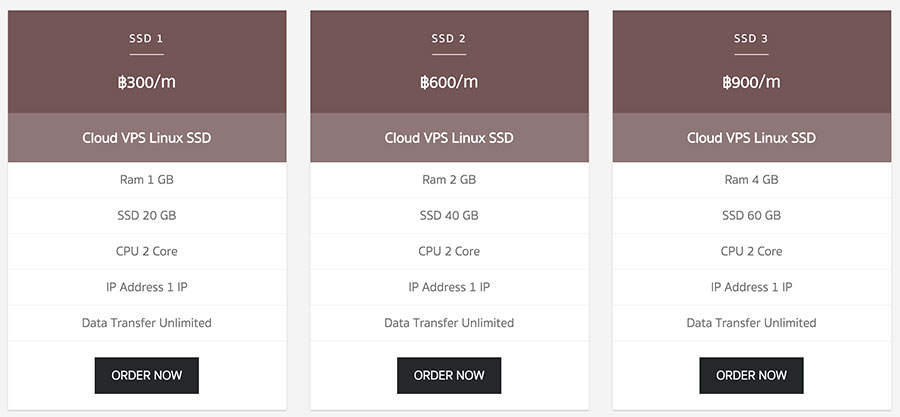Click the ฿300/m price text

pos(147,82)
